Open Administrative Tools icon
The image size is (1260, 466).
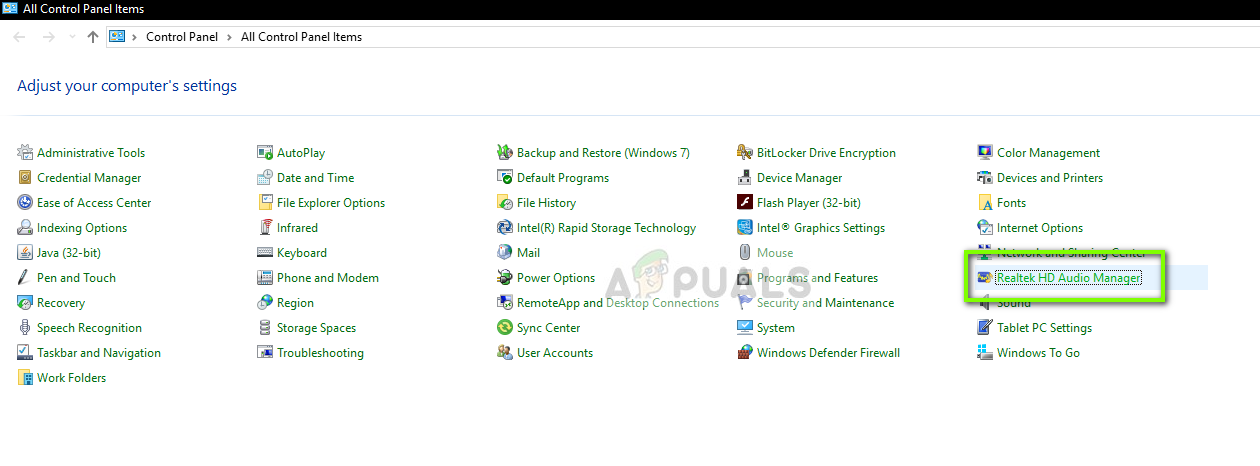tap(25, 152)
